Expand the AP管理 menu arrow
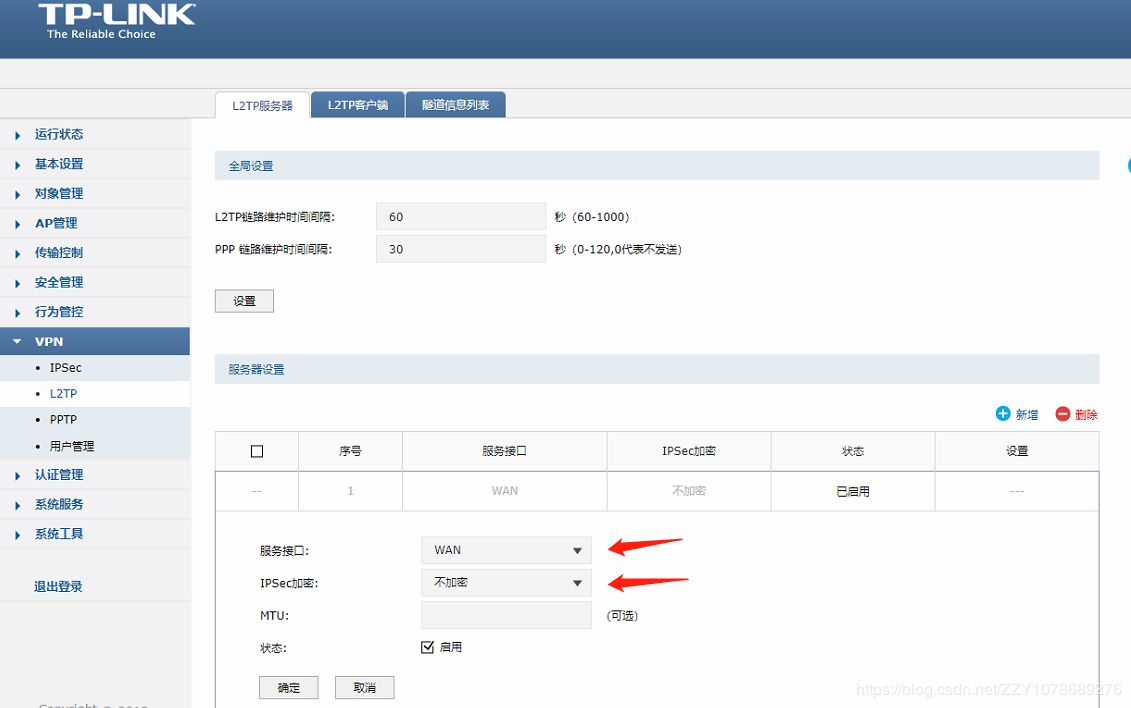This screenshot has height=708, width=1131. pos(17,224)
